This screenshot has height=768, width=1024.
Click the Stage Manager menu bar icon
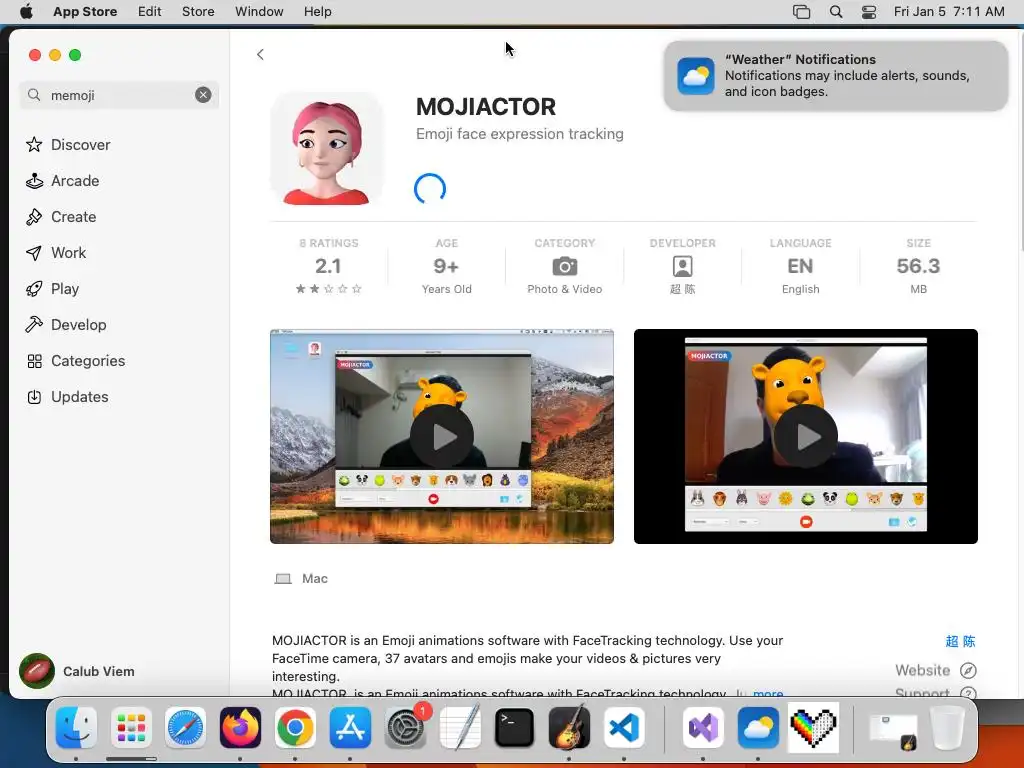pyautogui.click(x=801, y=12)
